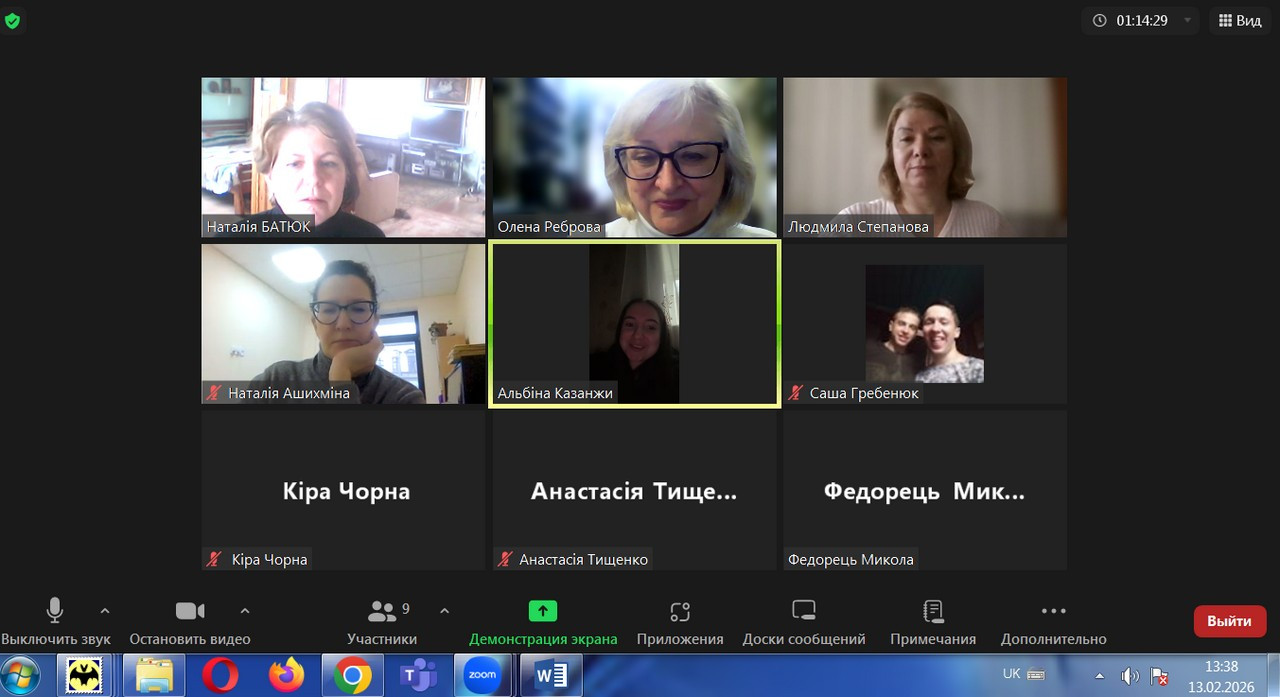Click the Федорець Микола name label
The height and width of the screenshot is (697, 1280).
click(x=851, y=559)
